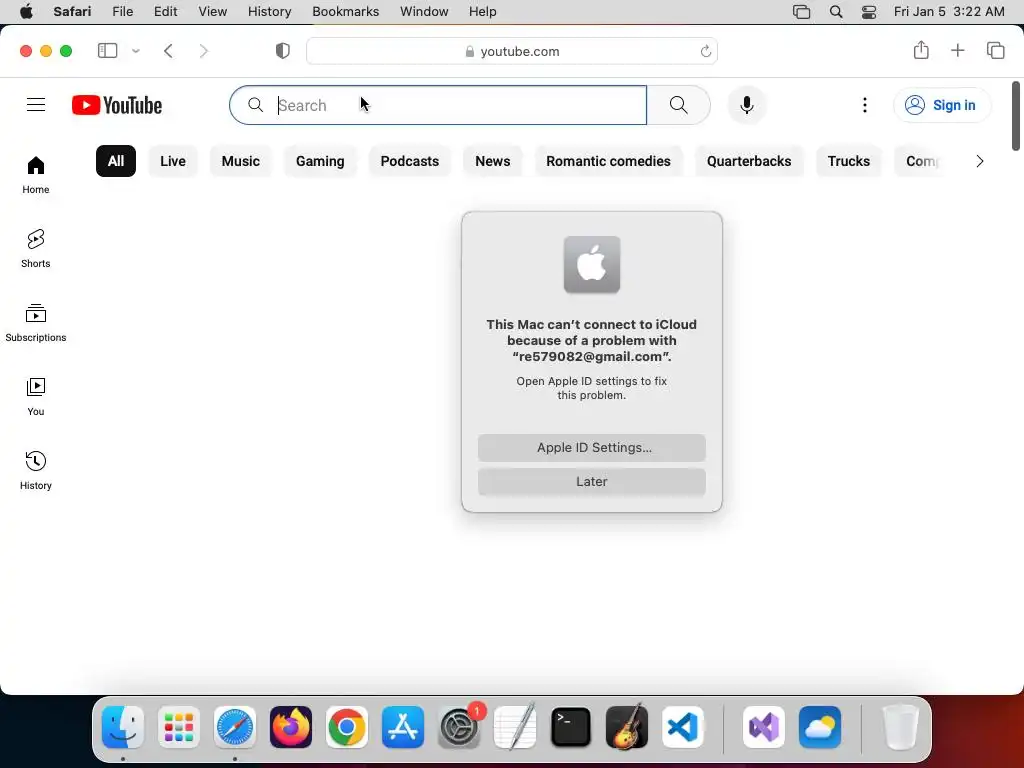Open History in YouTube sidebar

[36, 470]
